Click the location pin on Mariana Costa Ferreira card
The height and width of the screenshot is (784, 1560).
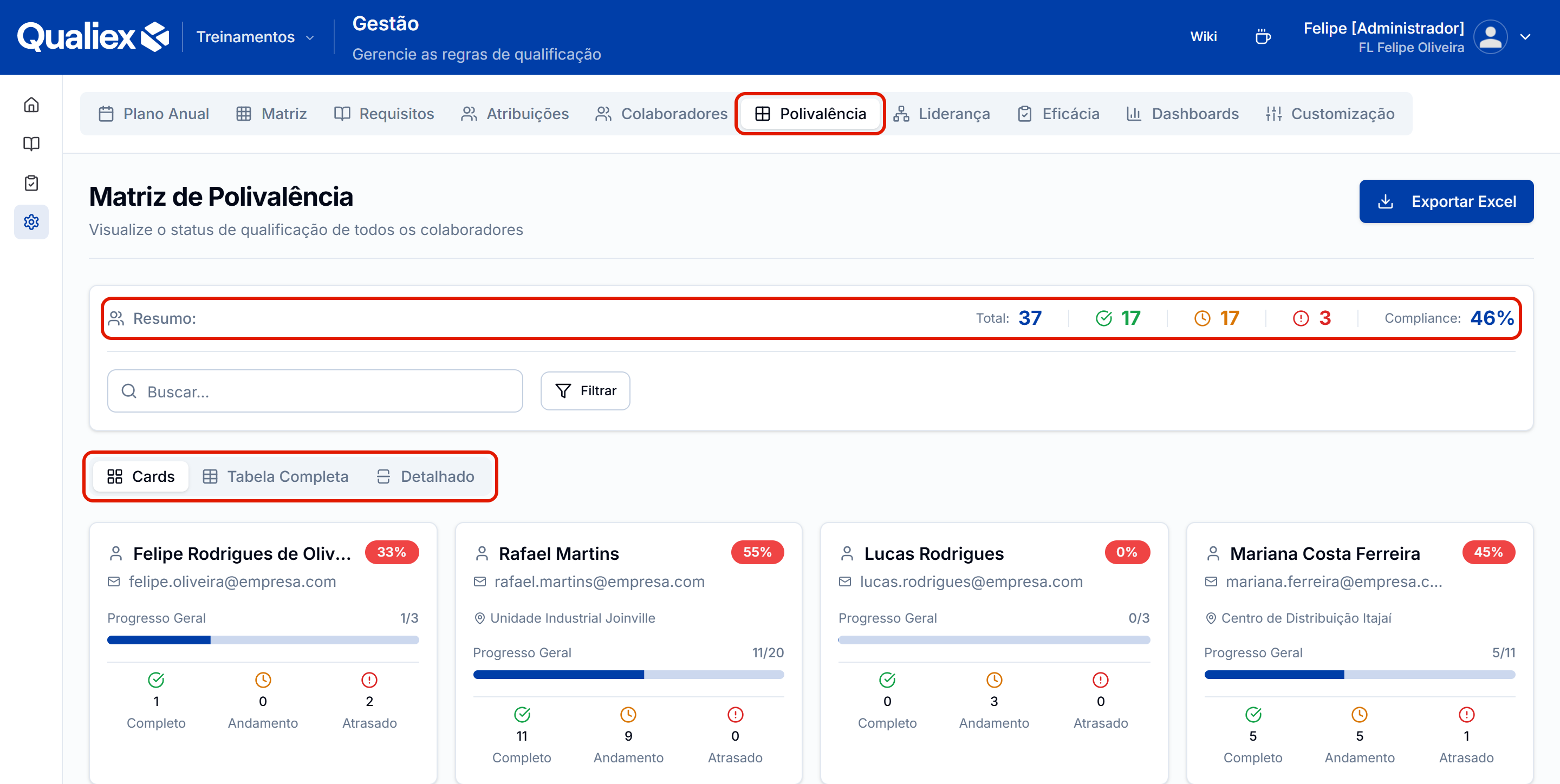(x=1211, y=618)
